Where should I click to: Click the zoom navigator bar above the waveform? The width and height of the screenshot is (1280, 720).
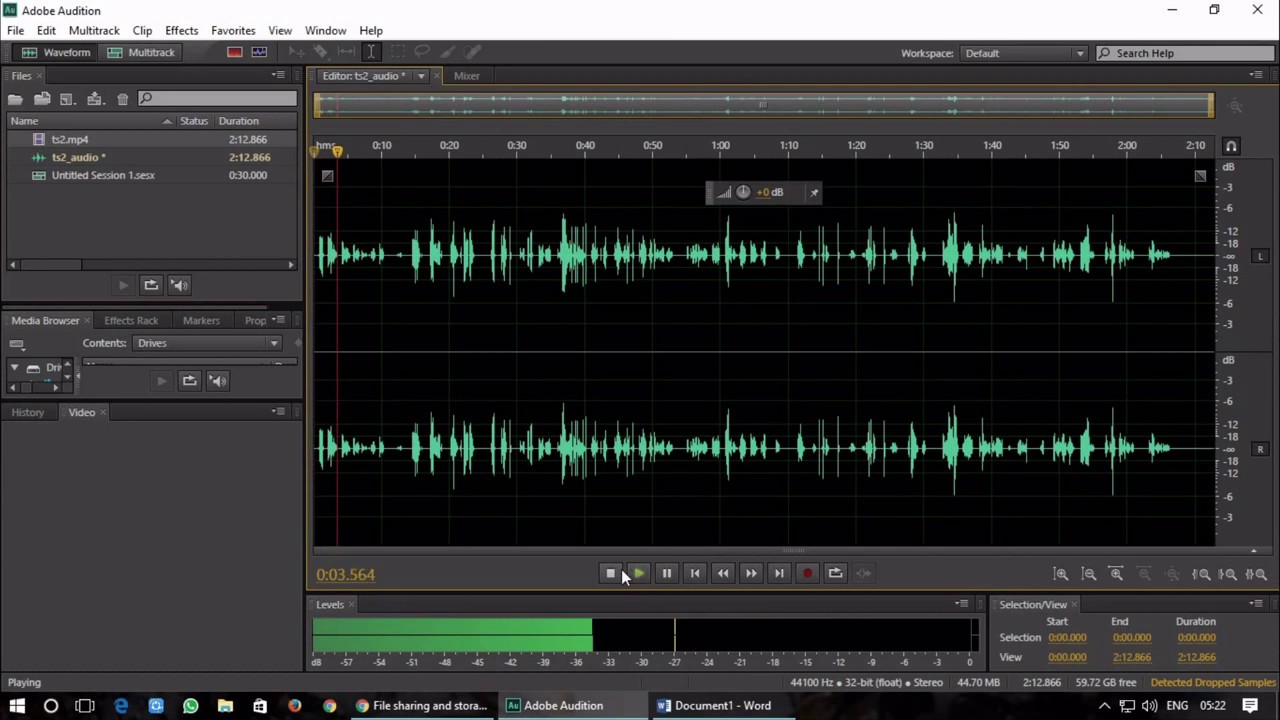tap(764, 104)
